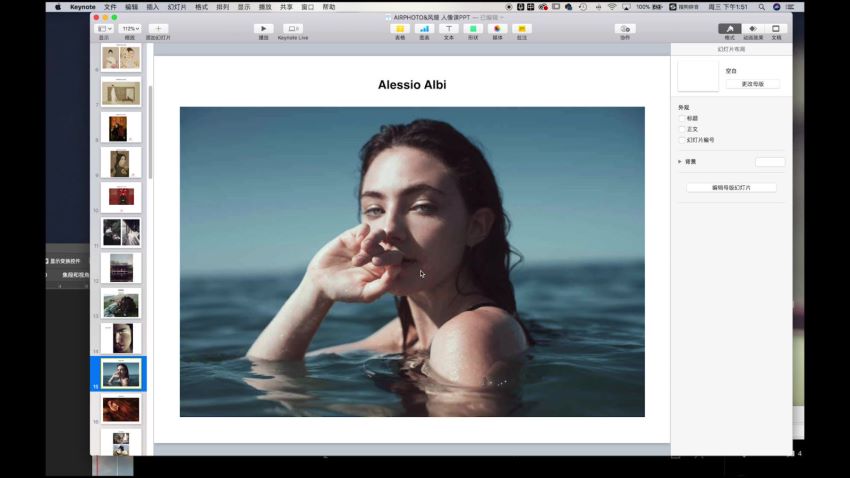850x478 pixels.
Task: Click the Add Slide plus button
Action: coord(158,29)
